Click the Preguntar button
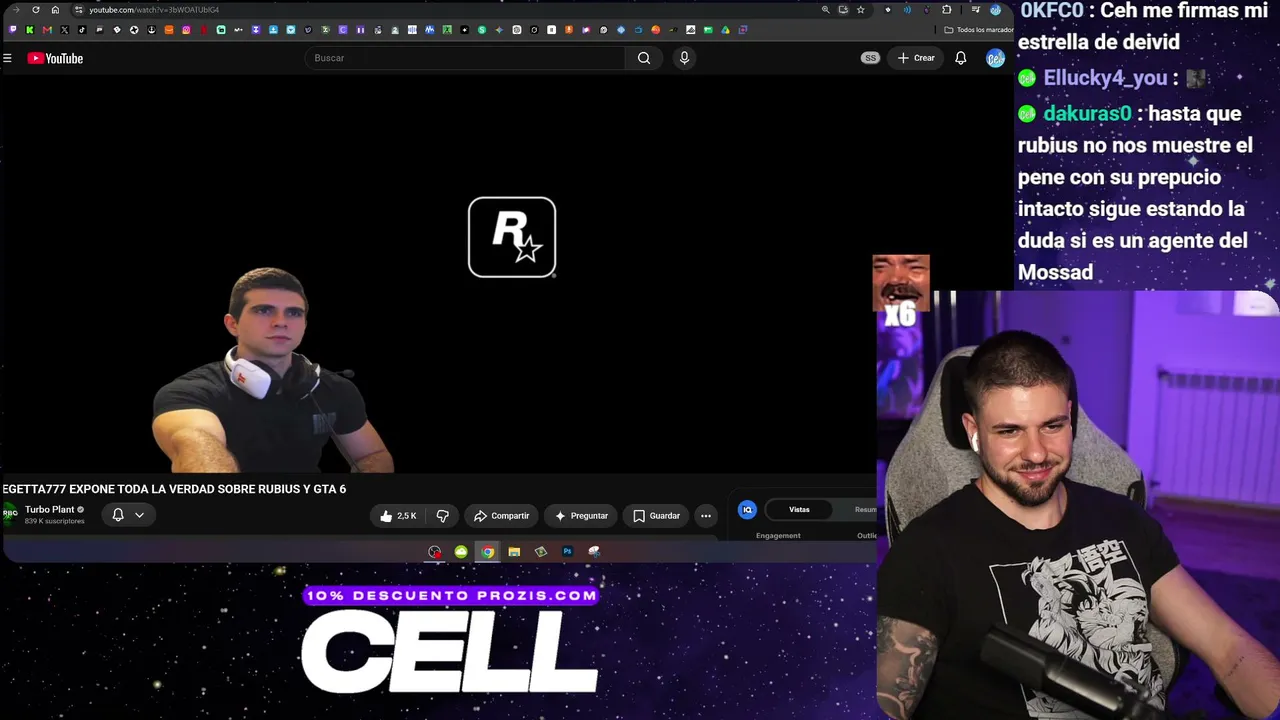The width and height of the screenshot is (1280, 720). coord(581,516)
